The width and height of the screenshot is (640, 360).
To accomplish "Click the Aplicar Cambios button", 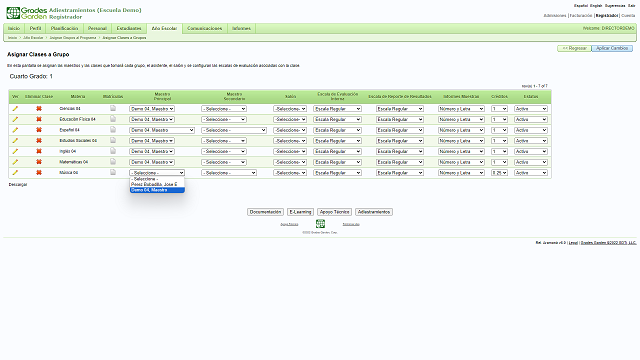I will point(612,48).
